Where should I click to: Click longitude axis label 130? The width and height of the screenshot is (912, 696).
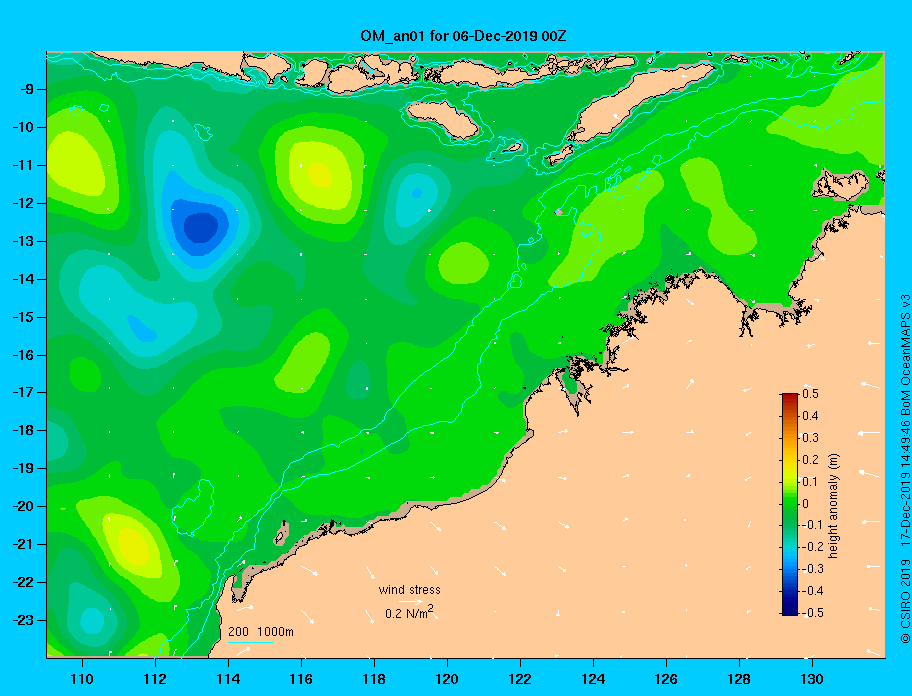[812, 679]
